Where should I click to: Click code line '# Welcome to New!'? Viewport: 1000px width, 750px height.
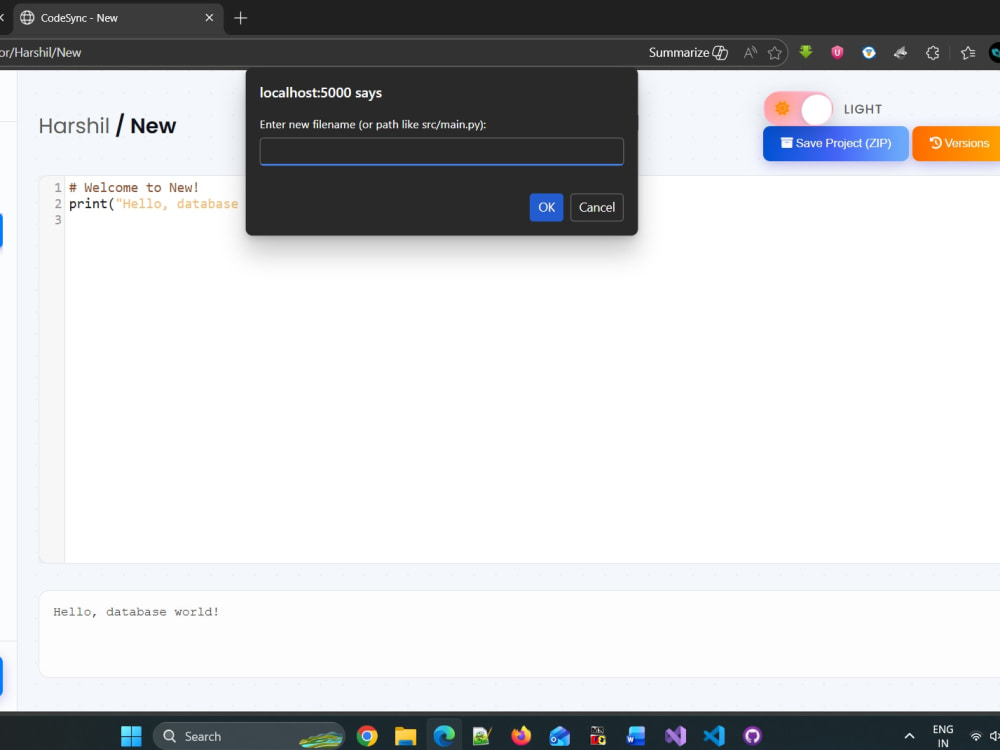(134, 188)
